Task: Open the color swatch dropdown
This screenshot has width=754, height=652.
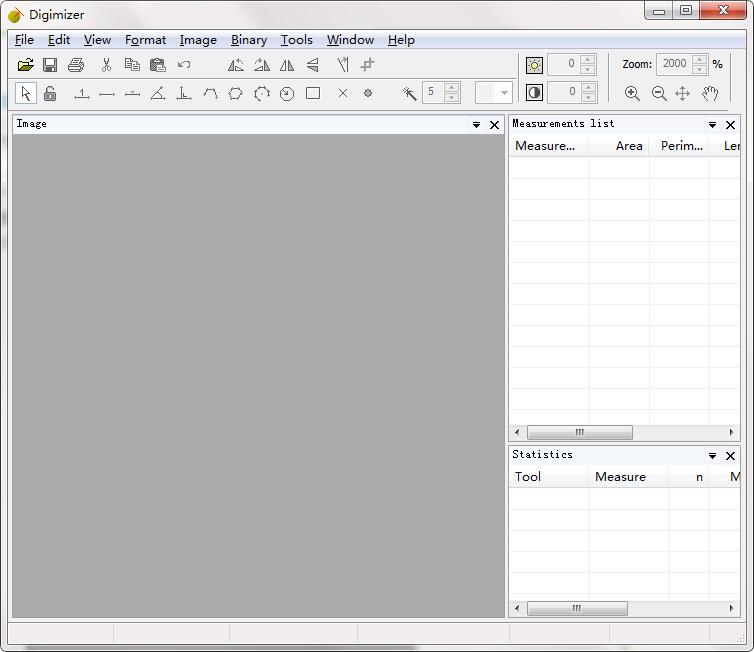Action: click(504, 93)
